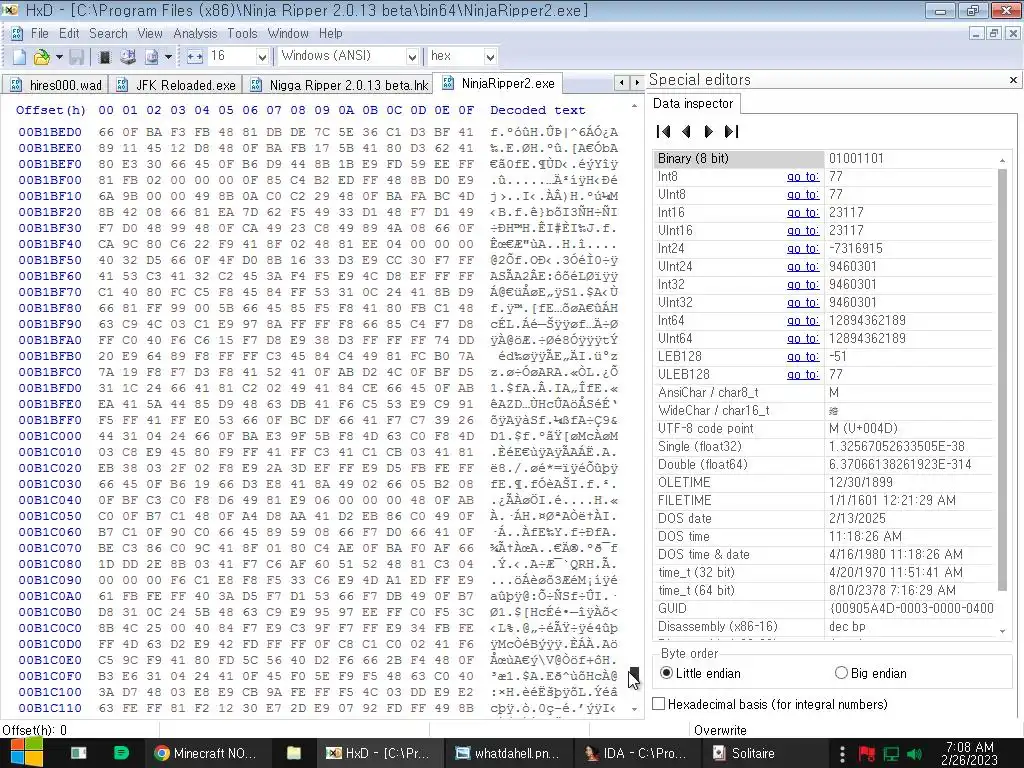
Task: Click file icon on hires000.wad tab
Action: tap(15, 85)
